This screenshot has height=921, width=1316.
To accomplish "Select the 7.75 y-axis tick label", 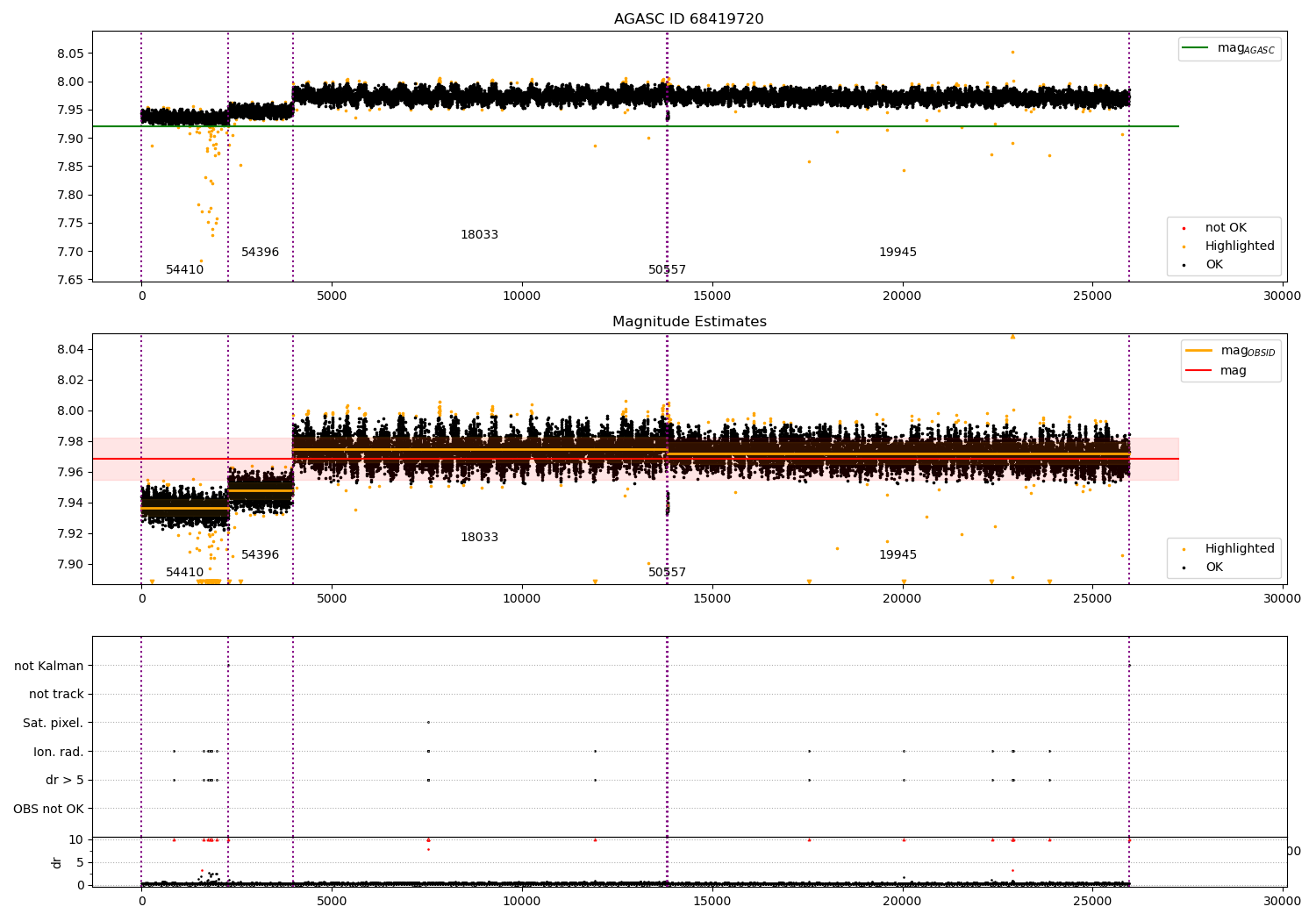I will 69,224.
